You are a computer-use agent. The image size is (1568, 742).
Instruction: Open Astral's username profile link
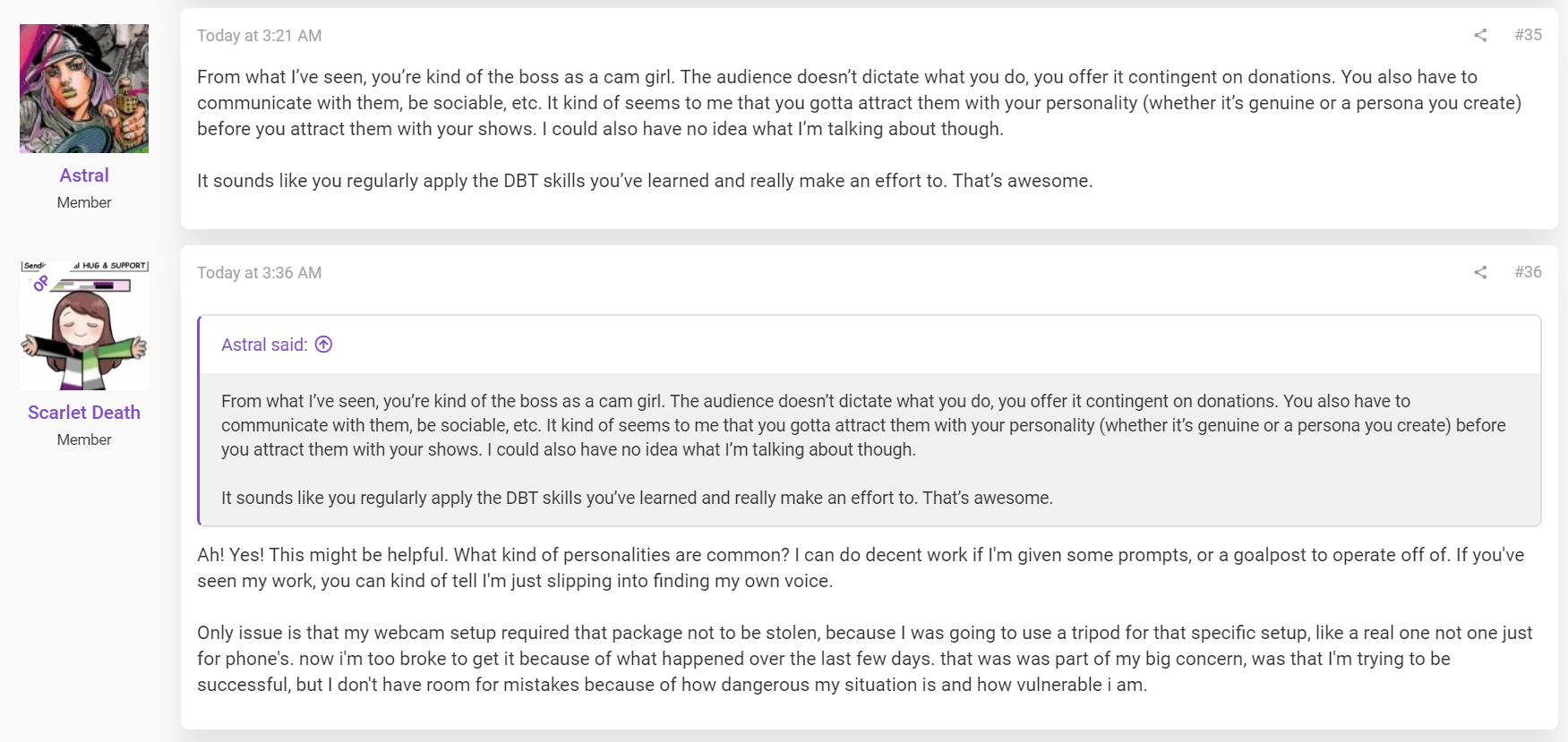84,175
